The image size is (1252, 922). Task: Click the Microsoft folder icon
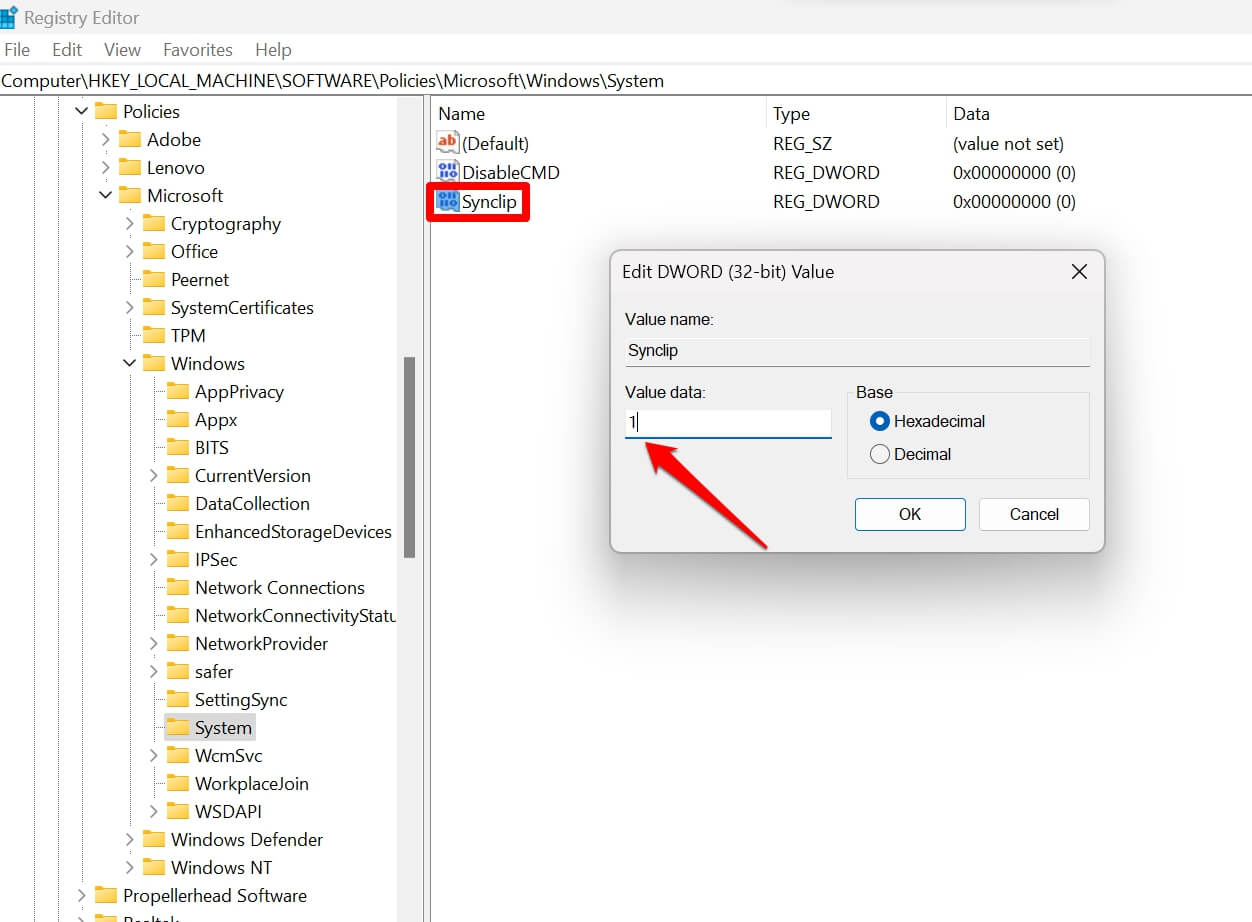[x=130, y=194]
